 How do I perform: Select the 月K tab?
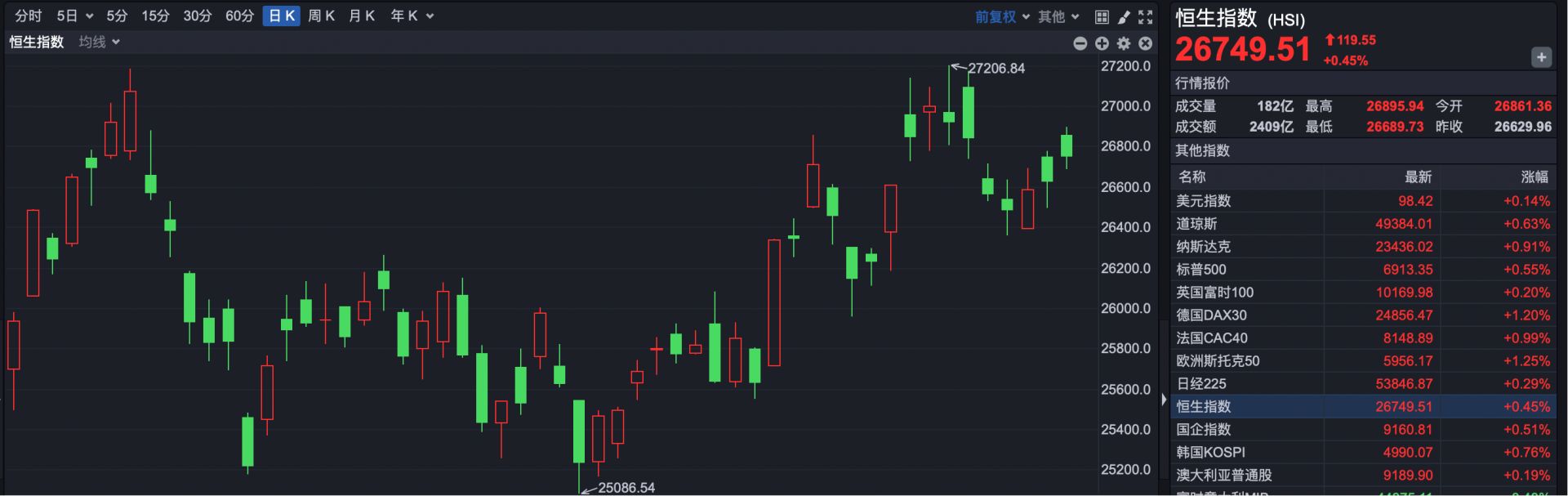362,16
